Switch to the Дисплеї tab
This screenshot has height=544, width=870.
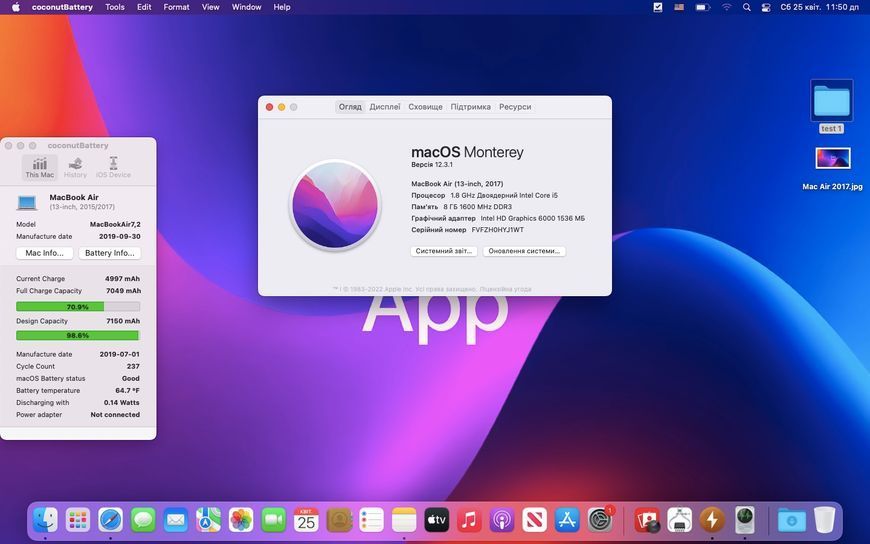385,107
